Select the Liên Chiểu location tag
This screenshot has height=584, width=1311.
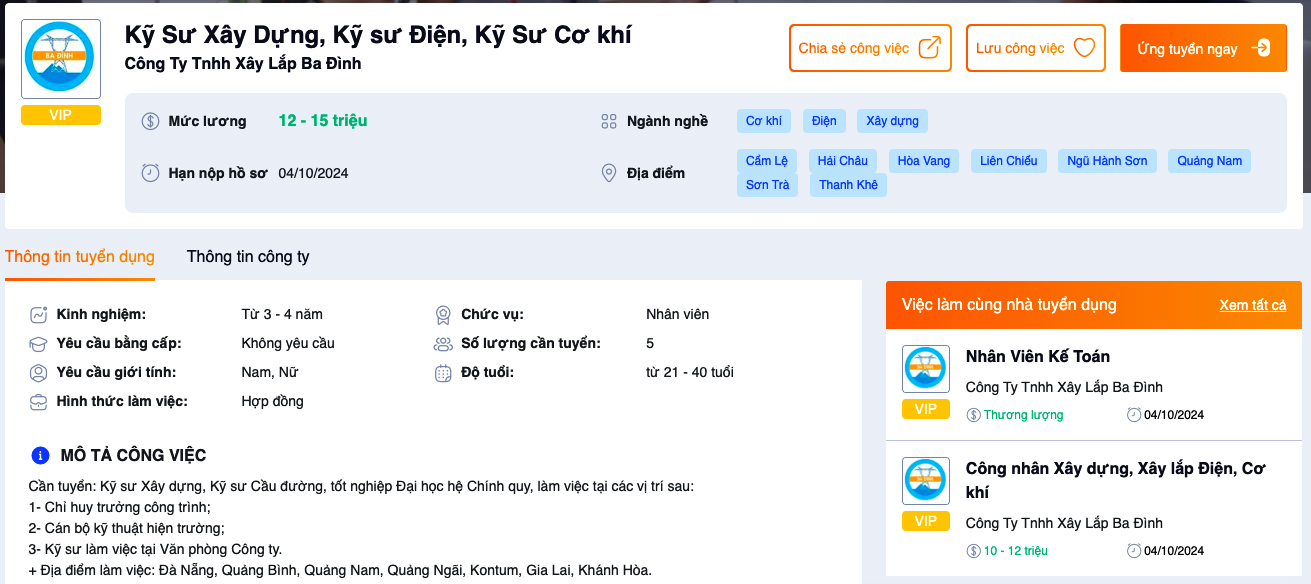(1009, 161)
